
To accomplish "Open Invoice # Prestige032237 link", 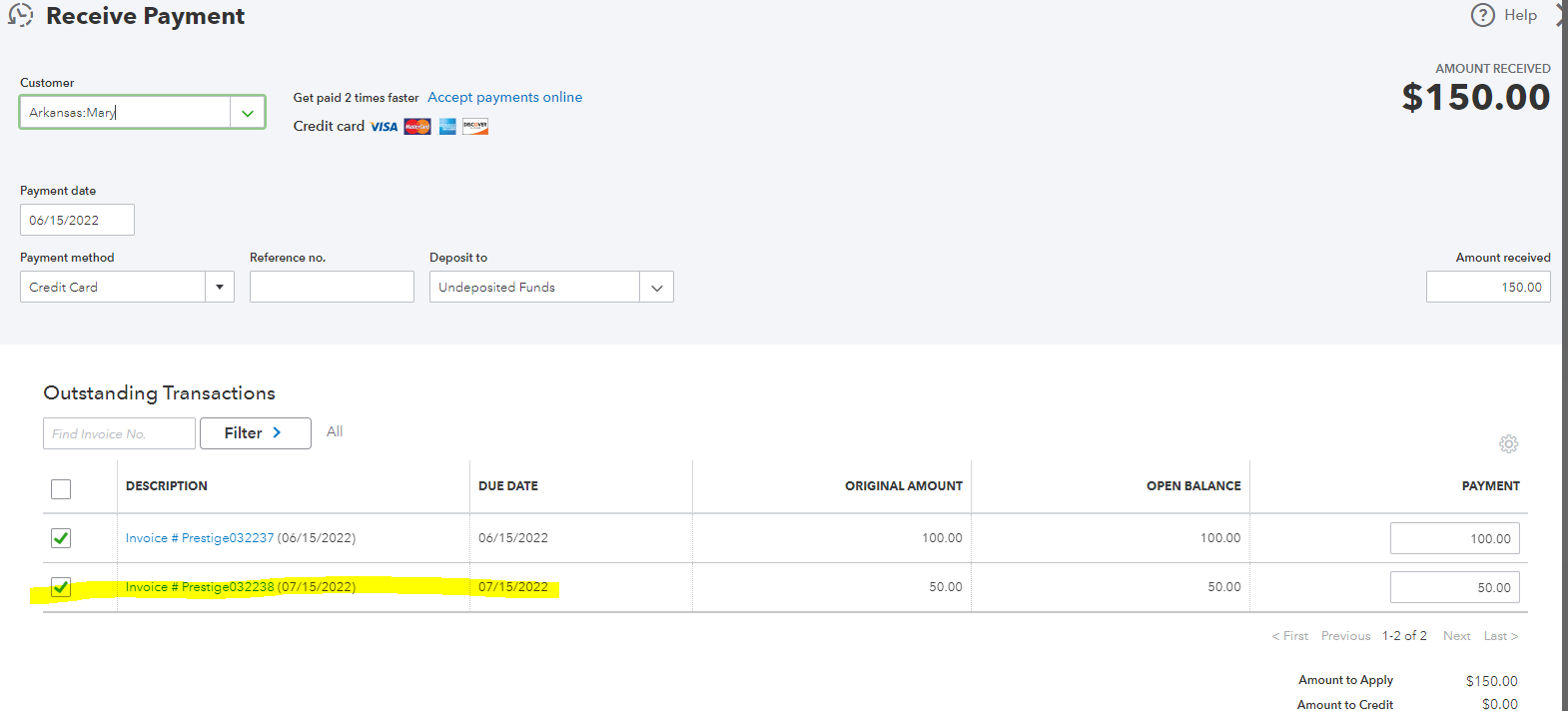I will tap(200, 538).
